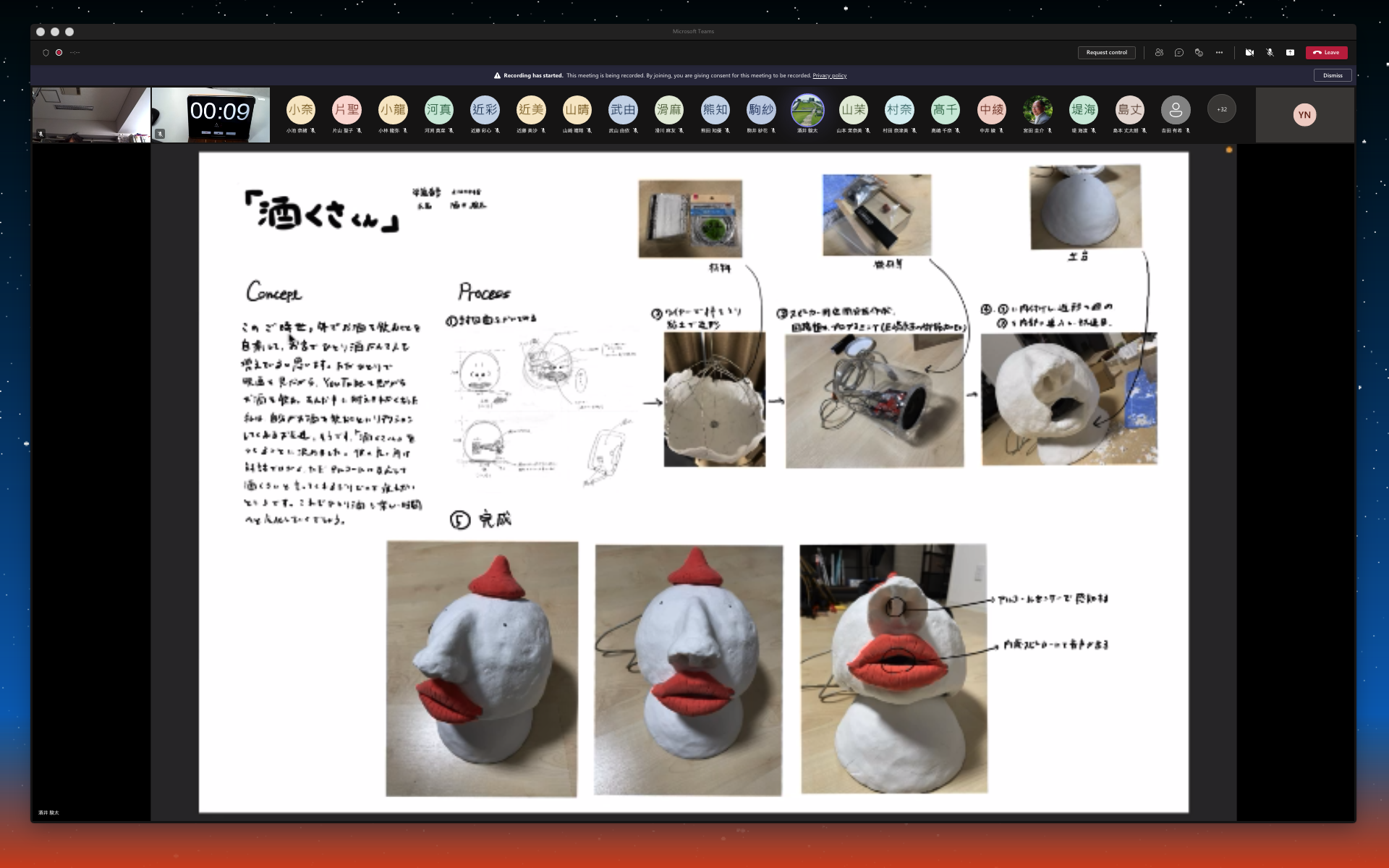Viewport: 1389px width, 868px height.
Task: Dismiss the recording notification banner
Action: point(1333,75)
